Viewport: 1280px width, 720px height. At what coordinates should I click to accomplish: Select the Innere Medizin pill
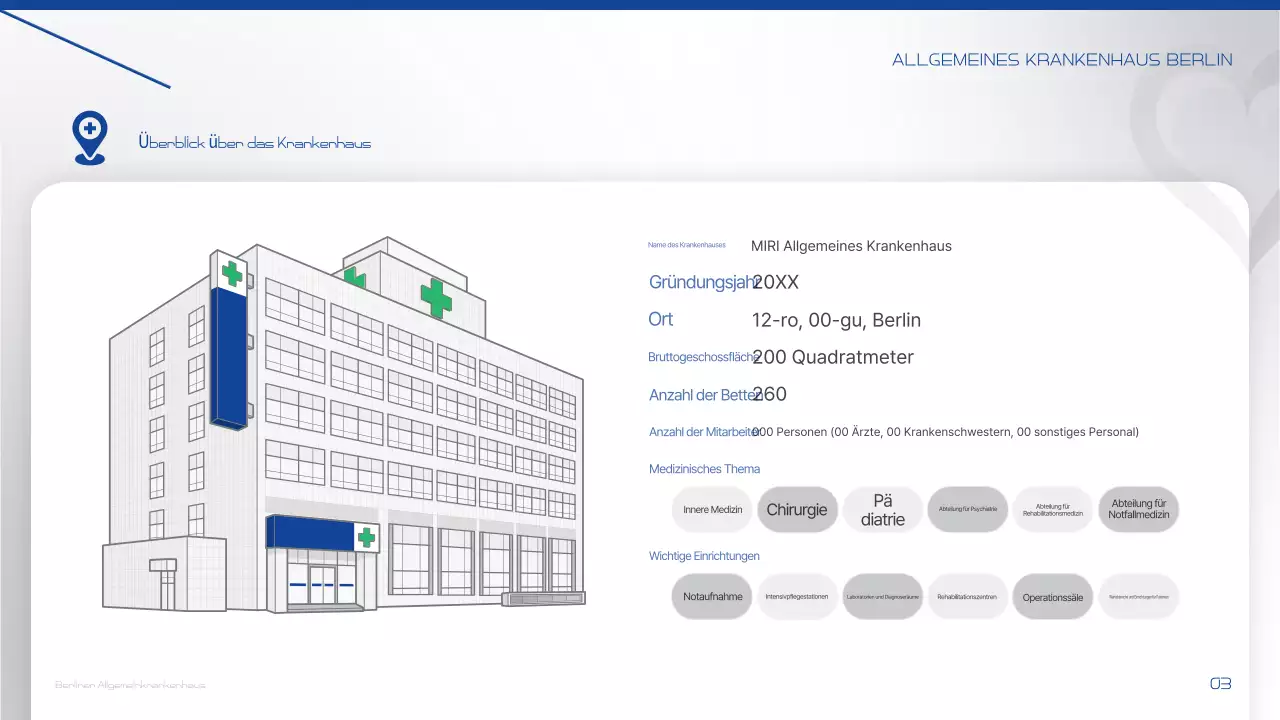tap(712, 509)
